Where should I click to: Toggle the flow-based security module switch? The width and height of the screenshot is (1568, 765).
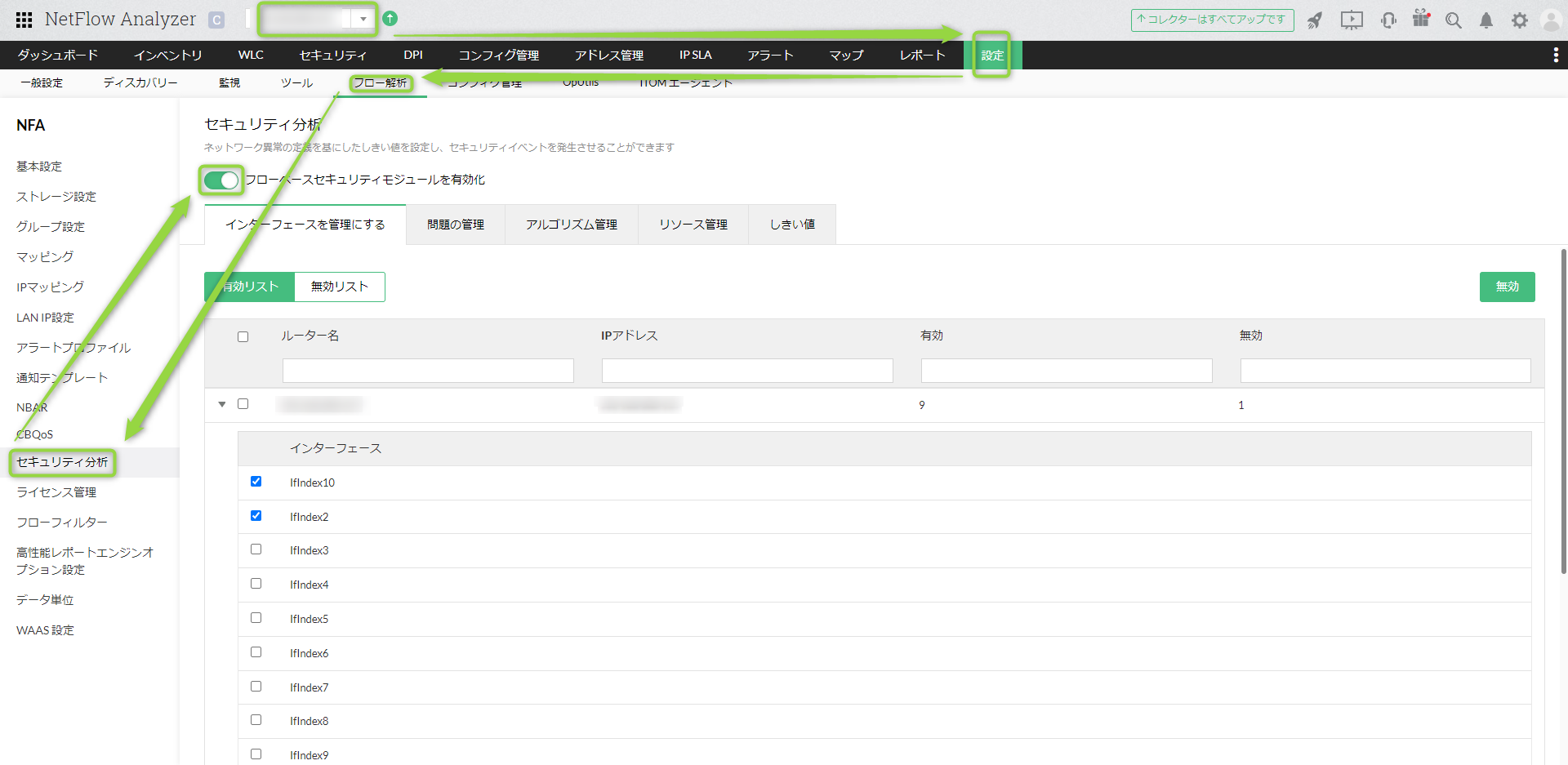coord(221,180)
